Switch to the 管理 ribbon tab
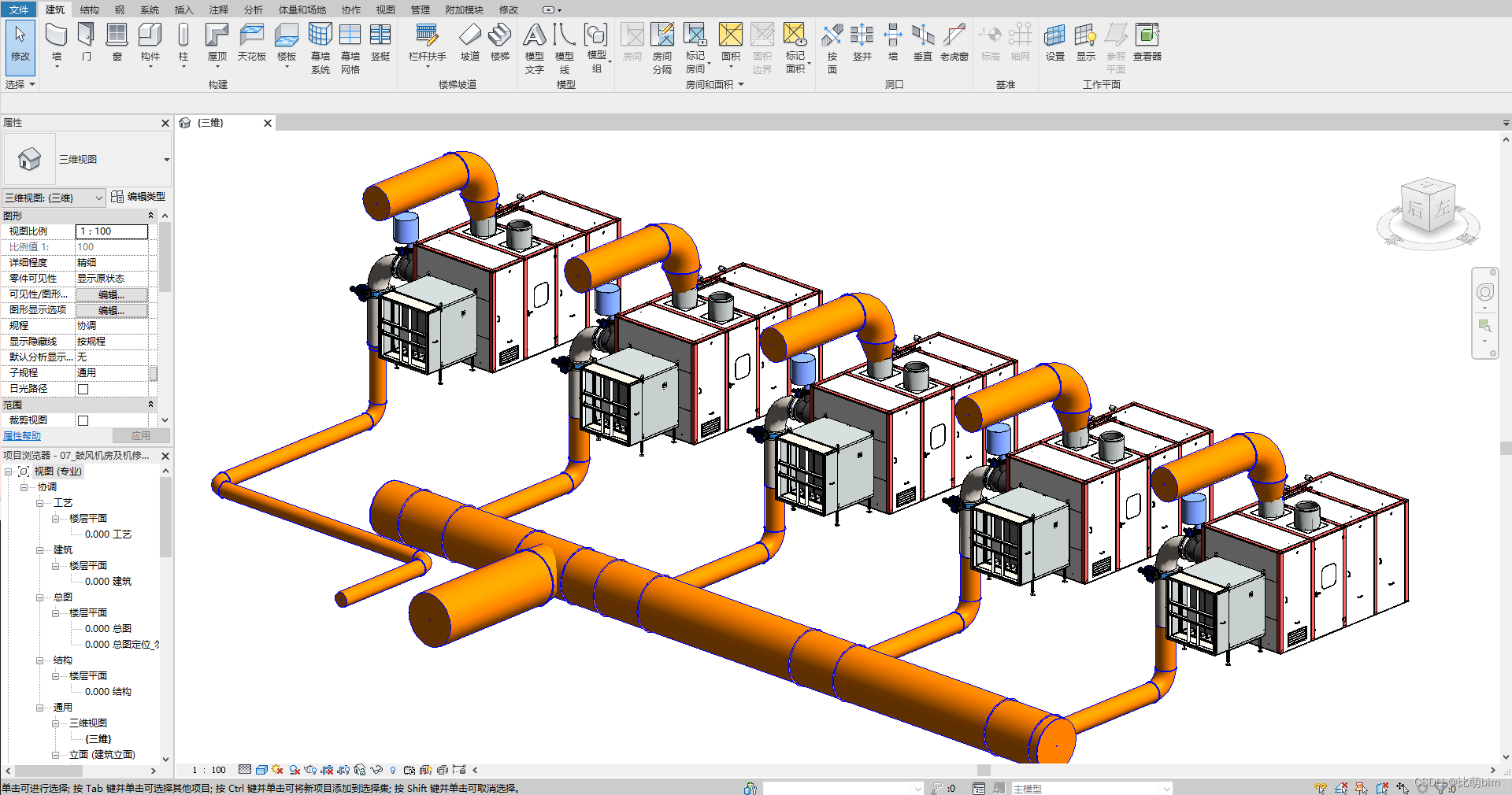The image size is (1512, 795). tap(421, 9)
